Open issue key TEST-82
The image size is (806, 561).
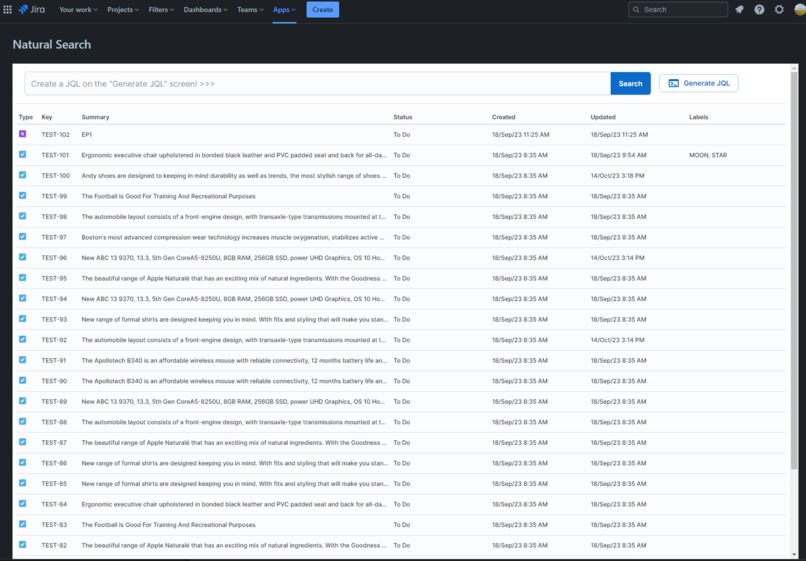pos(54,545)
